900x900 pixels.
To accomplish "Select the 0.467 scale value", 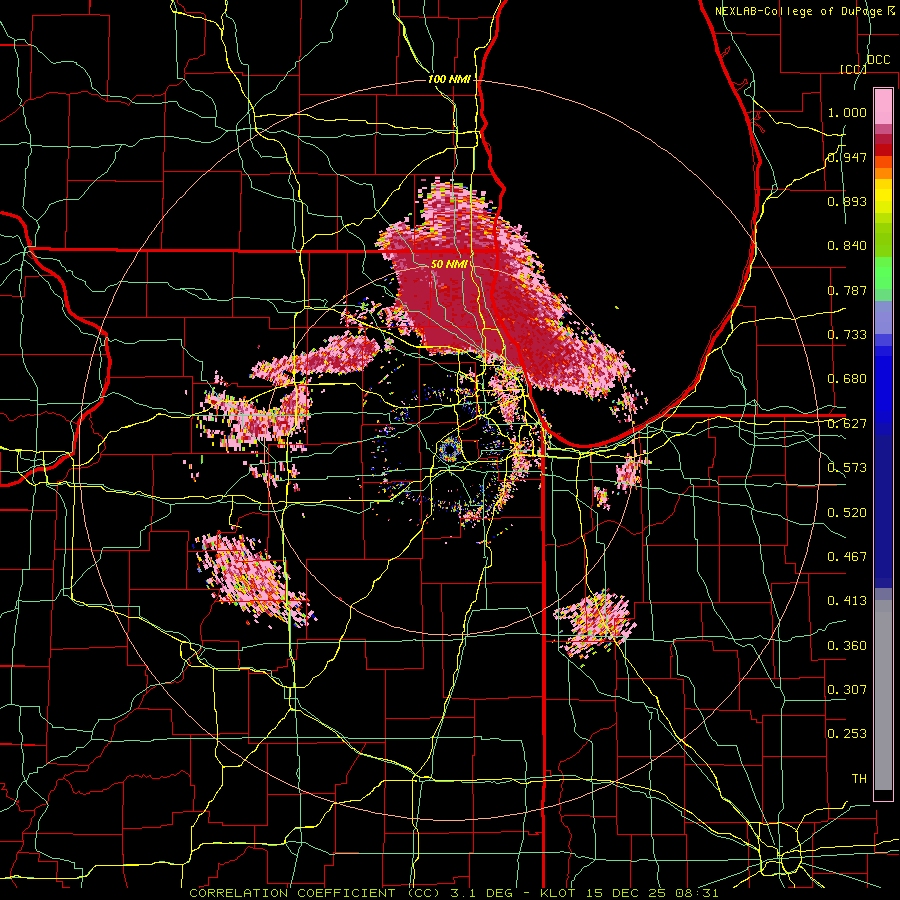I will click(x=847, y=557).
